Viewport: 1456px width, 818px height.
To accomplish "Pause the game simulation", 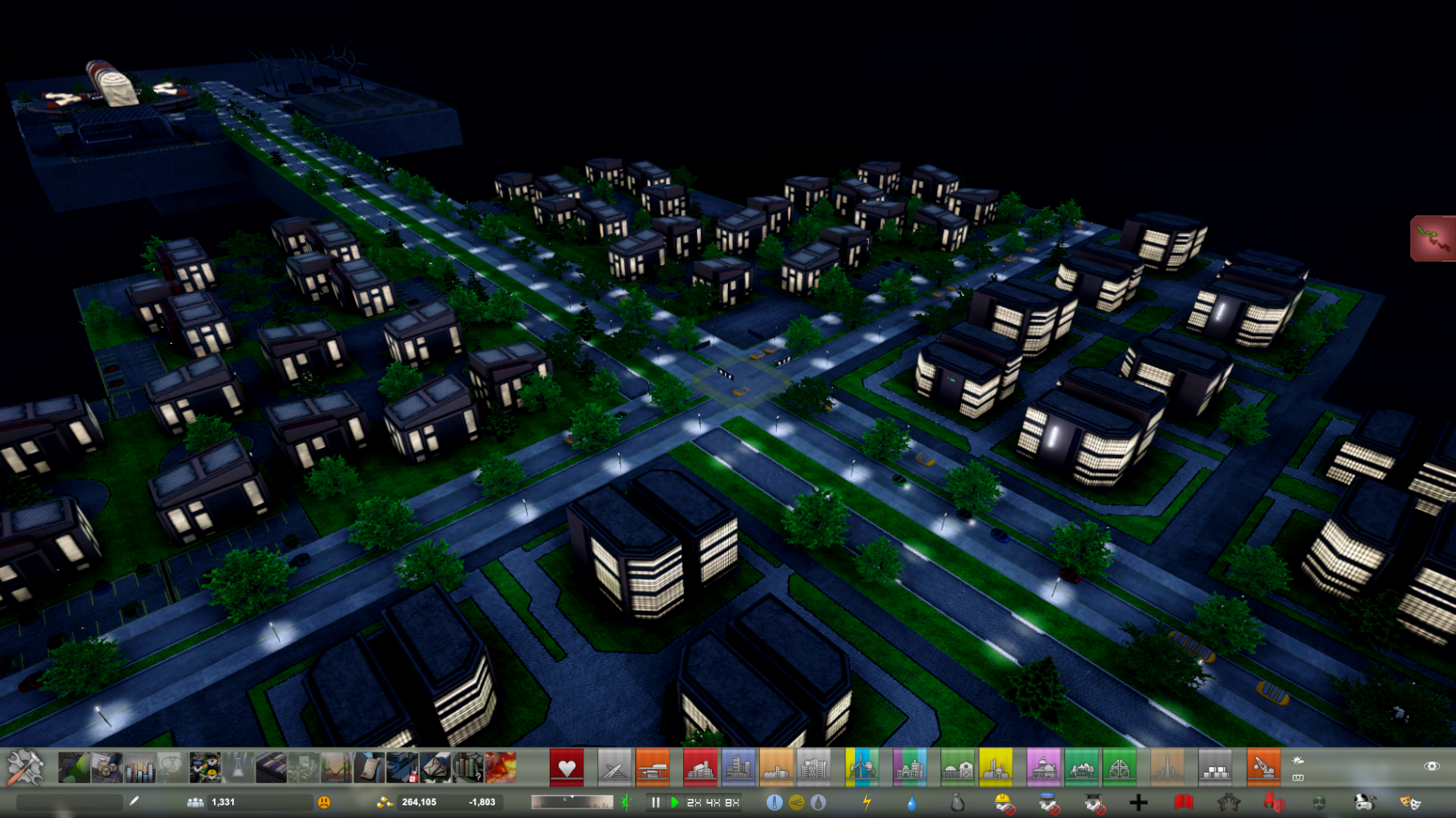I will [655, 802].
